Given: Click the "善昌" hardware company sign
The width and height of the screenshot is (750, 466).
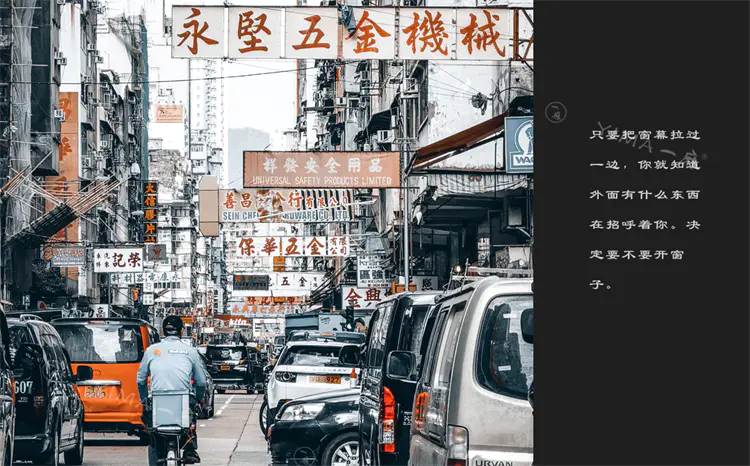Looking at the screenshot, I should click(x=286, y=206).
